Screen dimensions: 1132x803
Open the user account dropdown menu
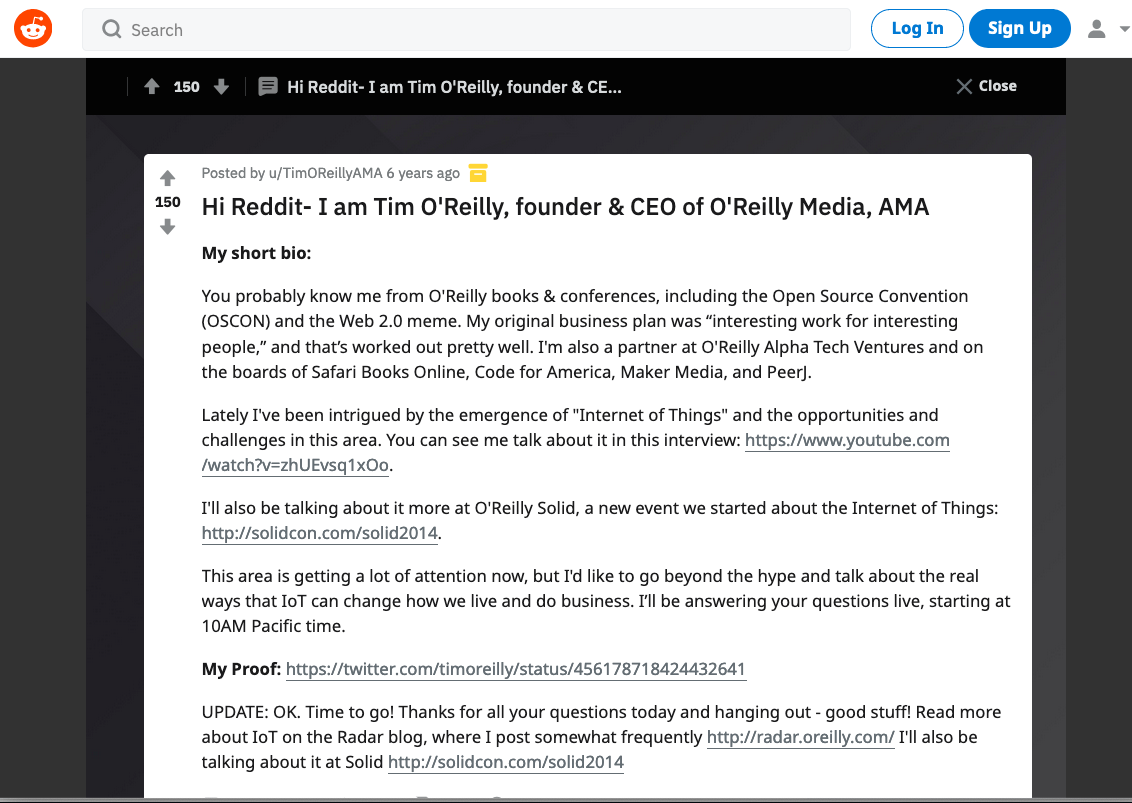point(1106,29)
